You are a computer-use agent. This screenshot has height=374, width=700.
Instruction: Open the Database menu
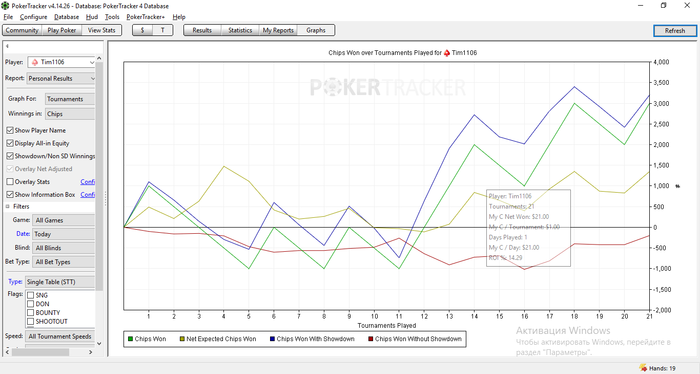(67, 17)
